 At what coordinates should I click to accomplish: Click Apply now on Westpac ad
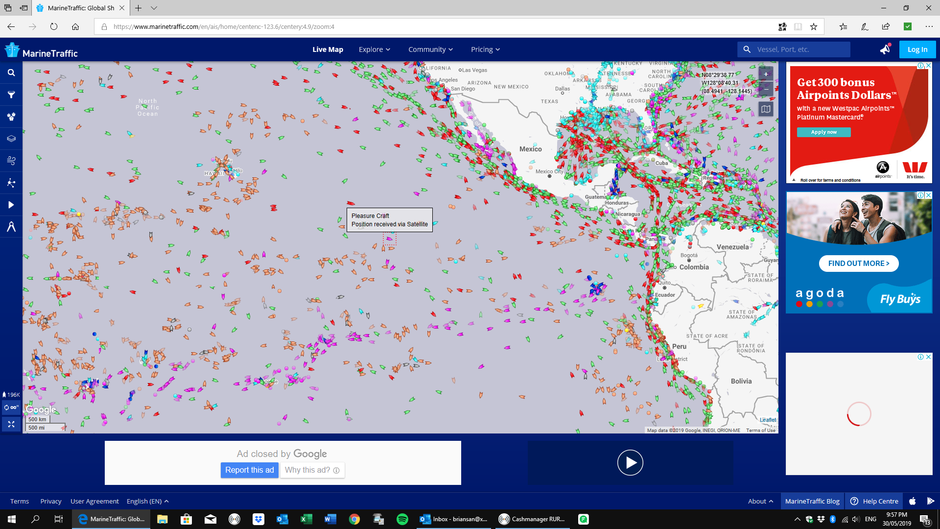[x=824, y=132]
